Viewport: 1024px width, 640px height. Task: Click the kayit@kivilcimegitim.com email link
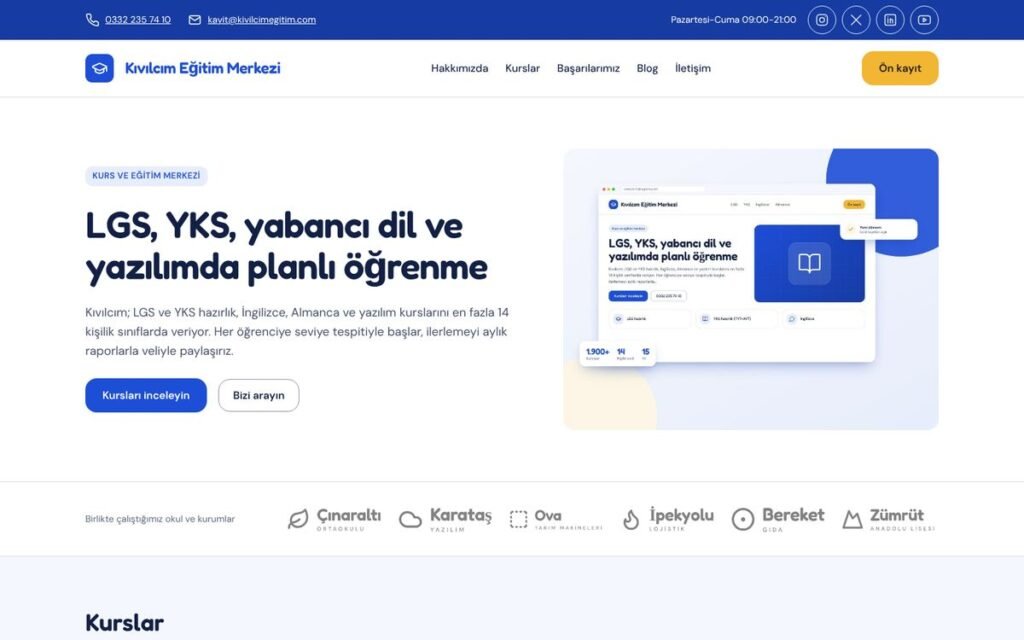(261, 20)
